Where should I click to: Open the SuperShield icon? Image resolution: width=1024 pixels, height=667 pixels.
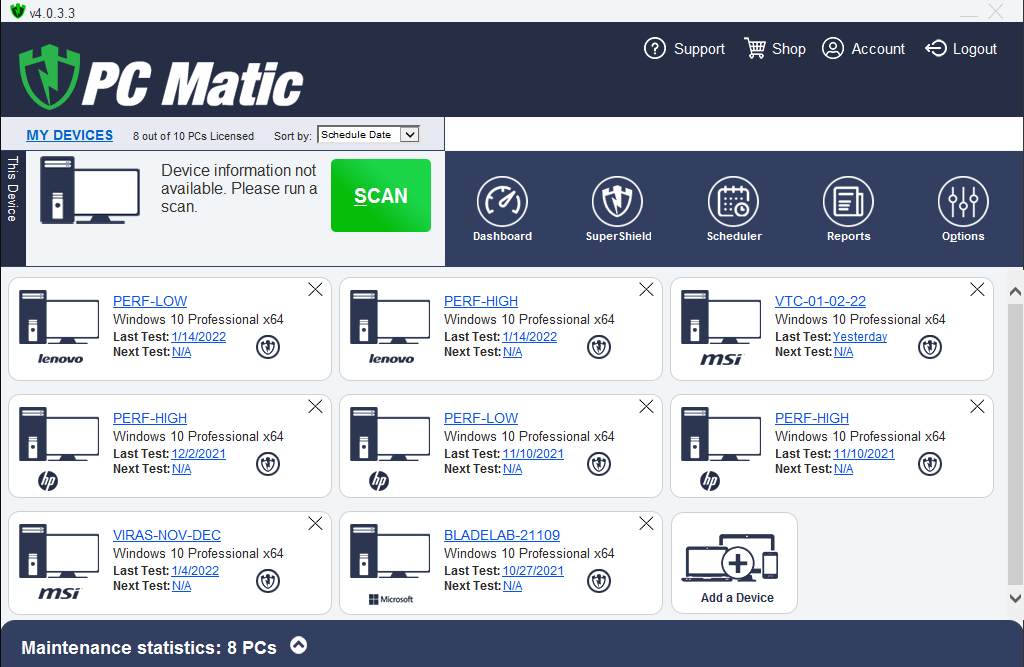pyautogui.click(x=618, y=202)
